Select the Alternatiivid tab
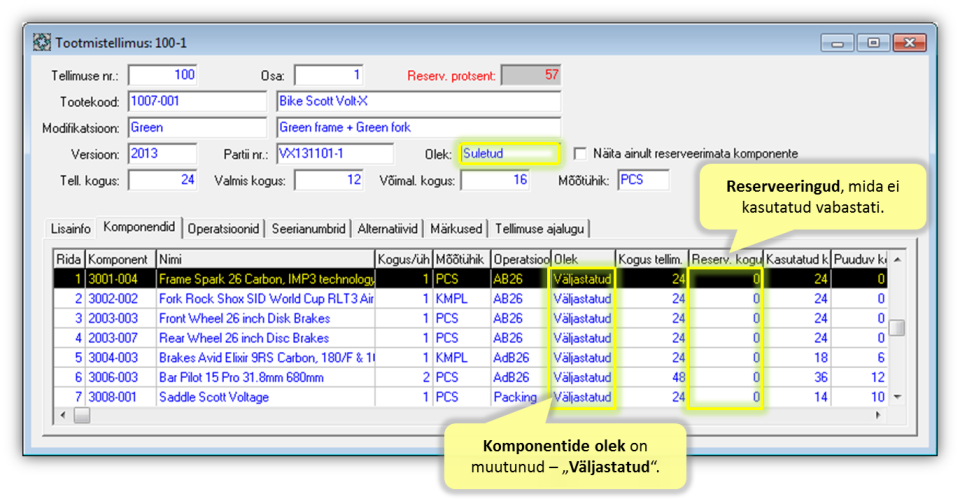 coord(390,228)
